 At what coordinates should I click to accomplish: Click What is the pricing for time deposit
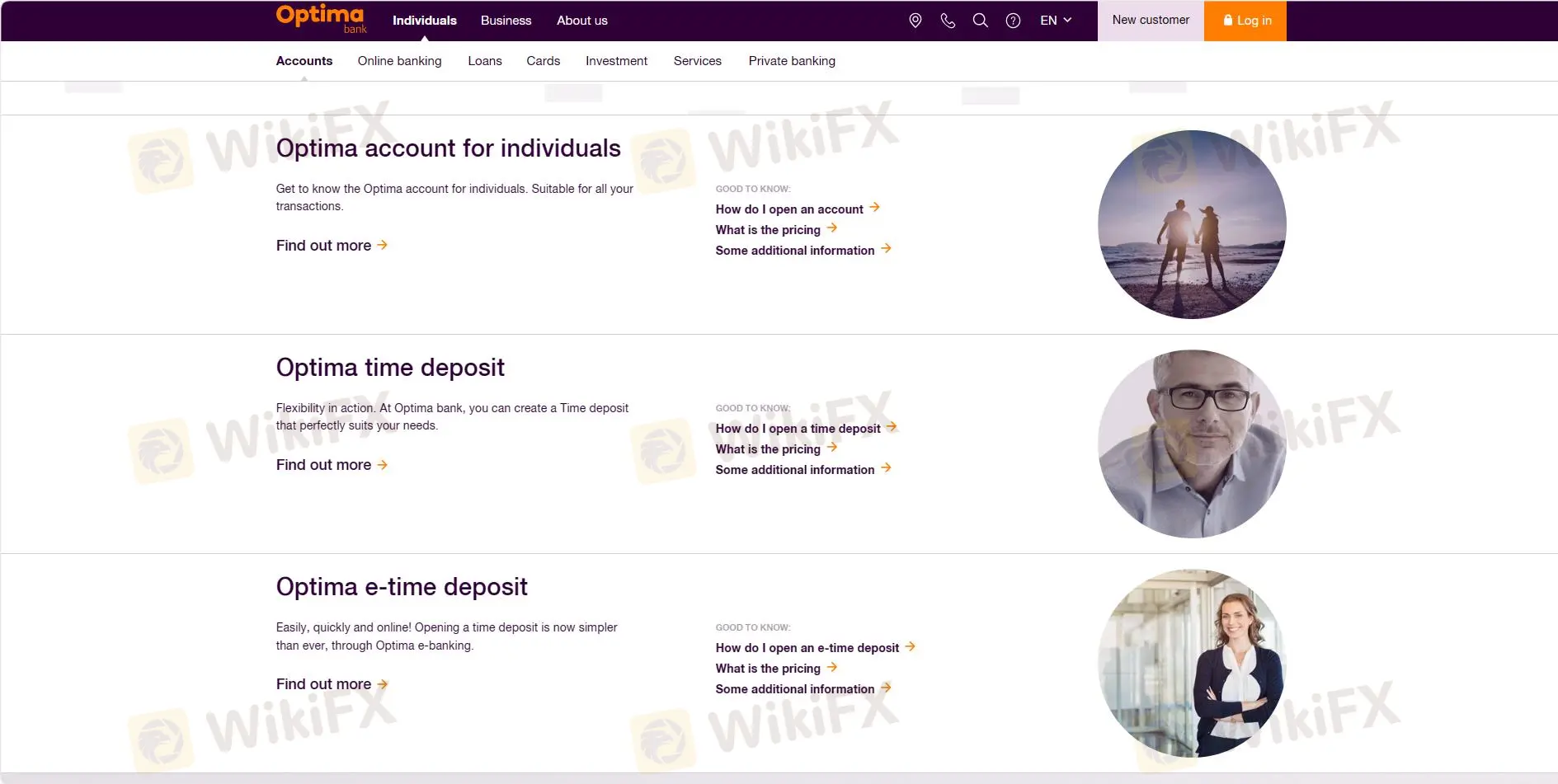tap(776, 449)
